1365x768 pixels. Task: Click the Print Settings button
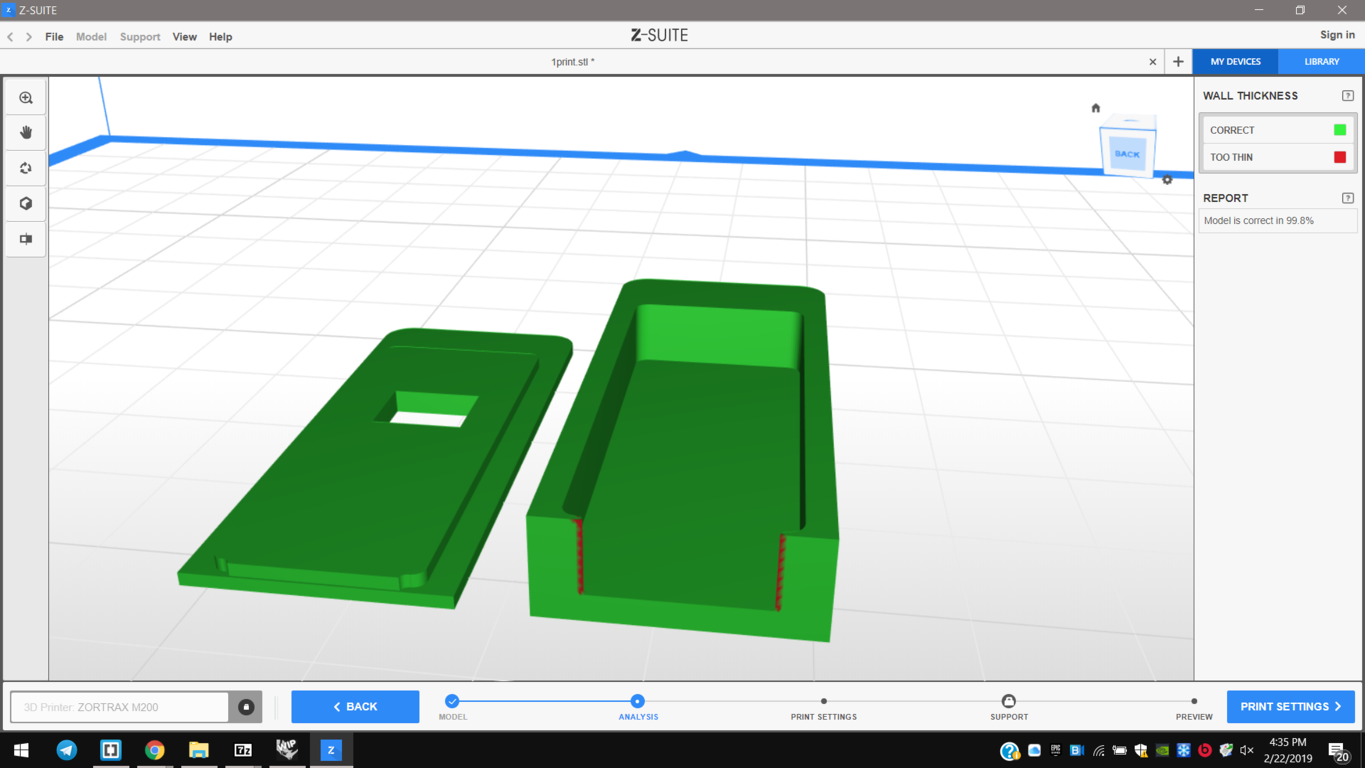1291,707
